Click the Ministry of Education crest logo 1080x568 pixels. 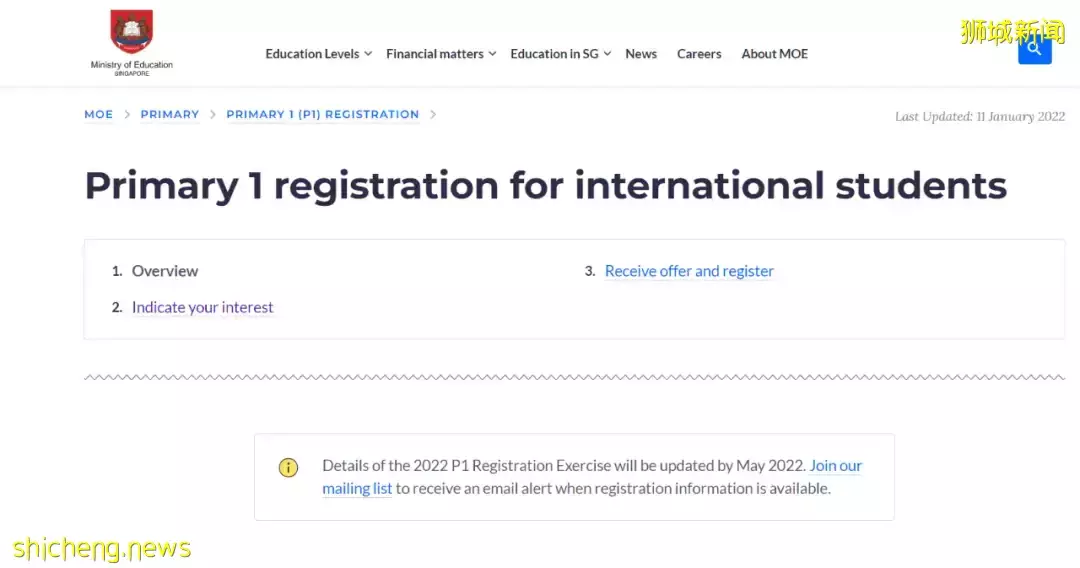click(x=131, y=34)
